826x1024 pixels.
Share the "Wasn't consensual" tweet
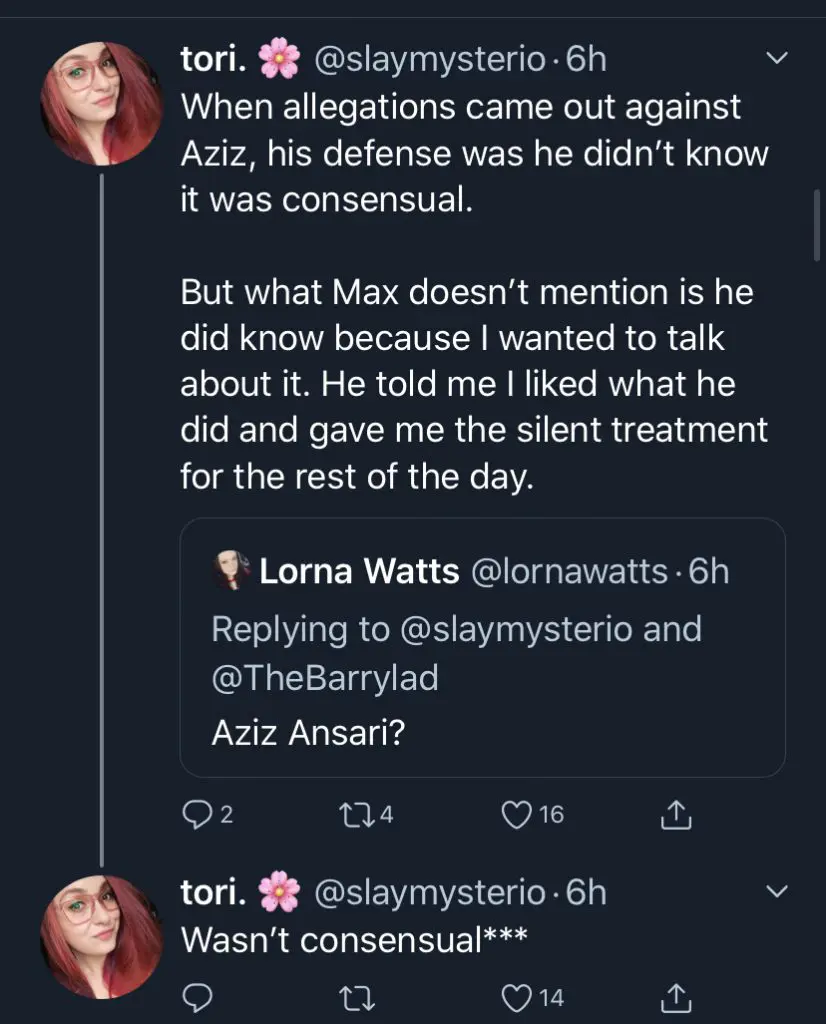[x=675, y=996]
